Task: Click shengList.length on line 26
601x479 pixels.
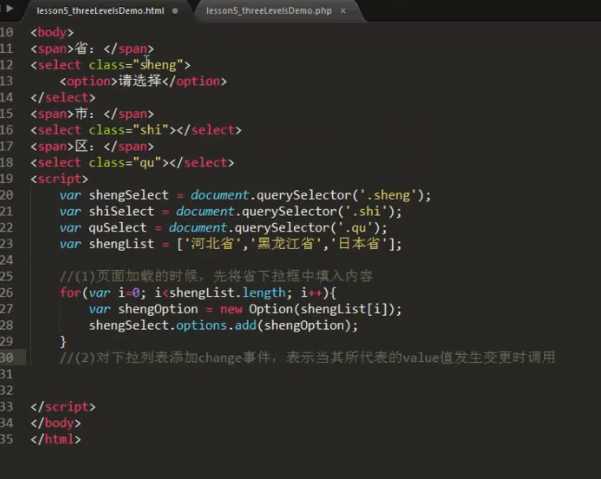Action: tap(228, 293)
